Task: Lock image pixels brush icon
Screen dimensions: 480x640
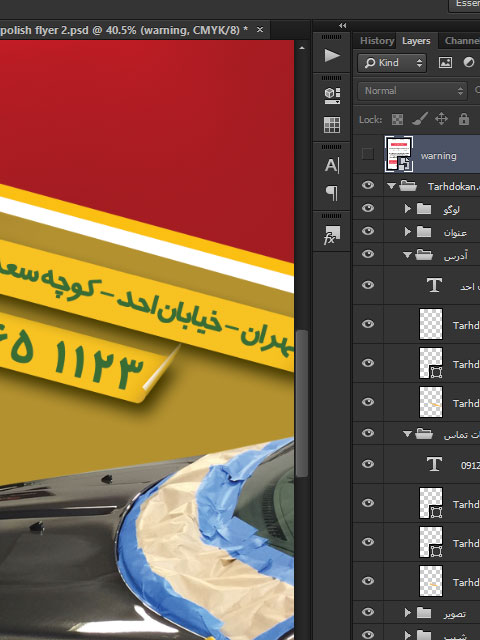Action: click(x=419, y=119)
